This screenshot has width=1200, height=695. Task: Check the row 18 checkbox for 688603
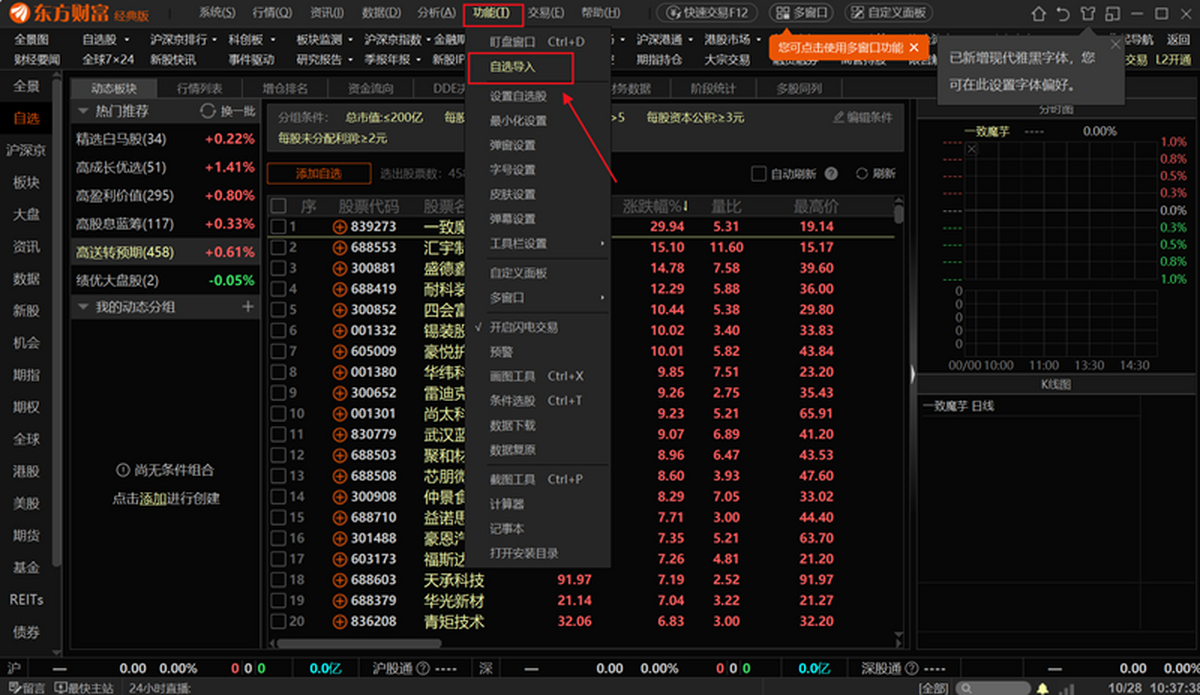[x=278, y=579]
